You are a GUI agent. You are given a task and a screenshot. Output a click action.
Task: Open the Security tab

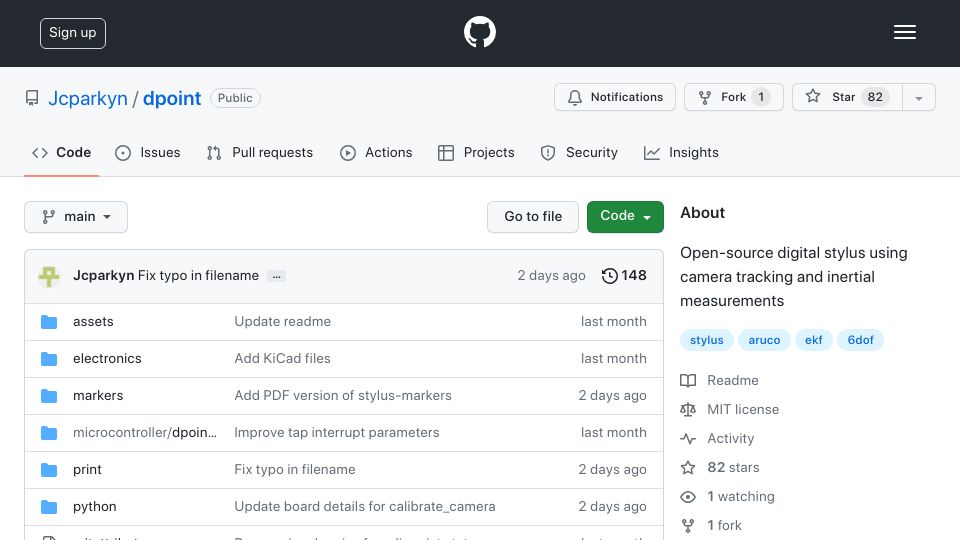tap(579, 152)
